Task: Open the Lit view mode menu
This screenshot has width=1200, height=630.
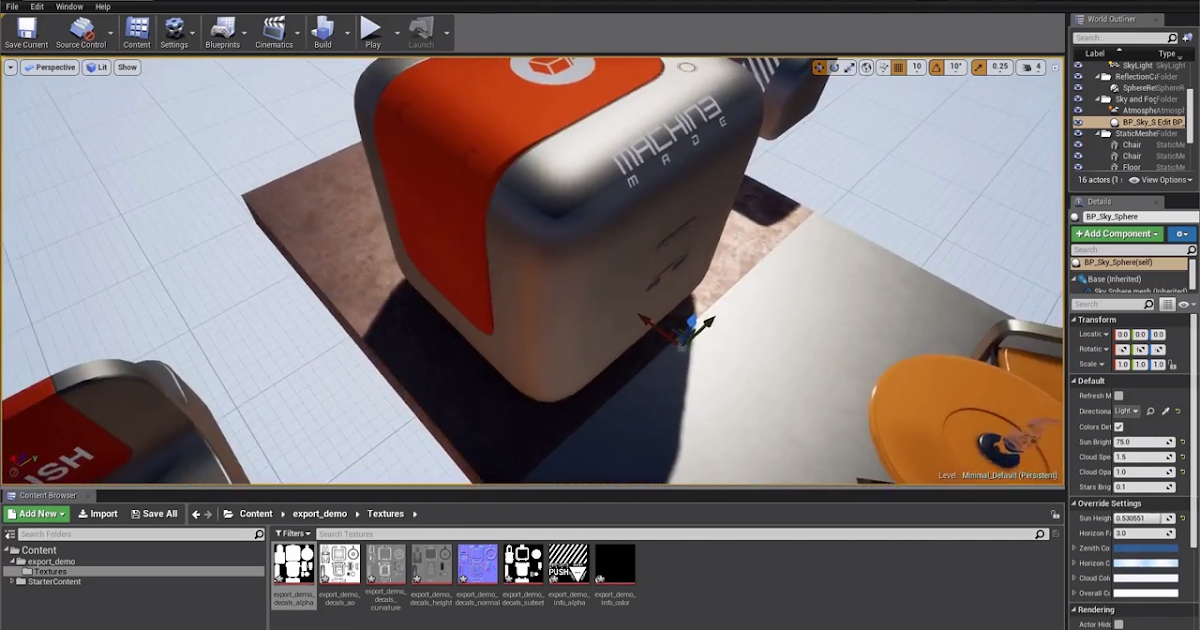Action: 97,67
